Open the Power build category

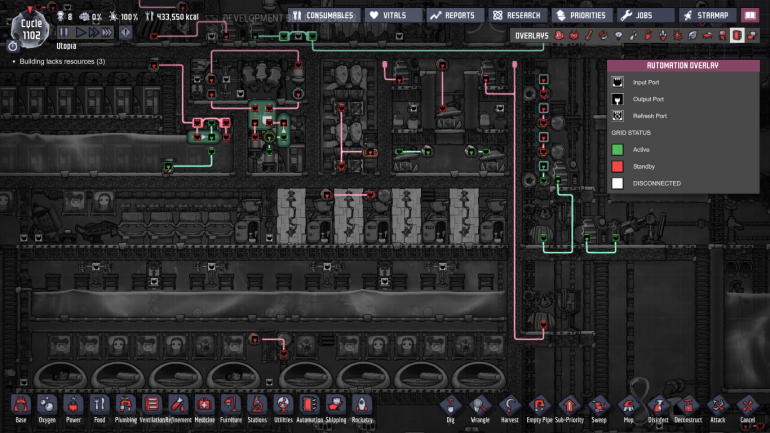click(73, 408)
